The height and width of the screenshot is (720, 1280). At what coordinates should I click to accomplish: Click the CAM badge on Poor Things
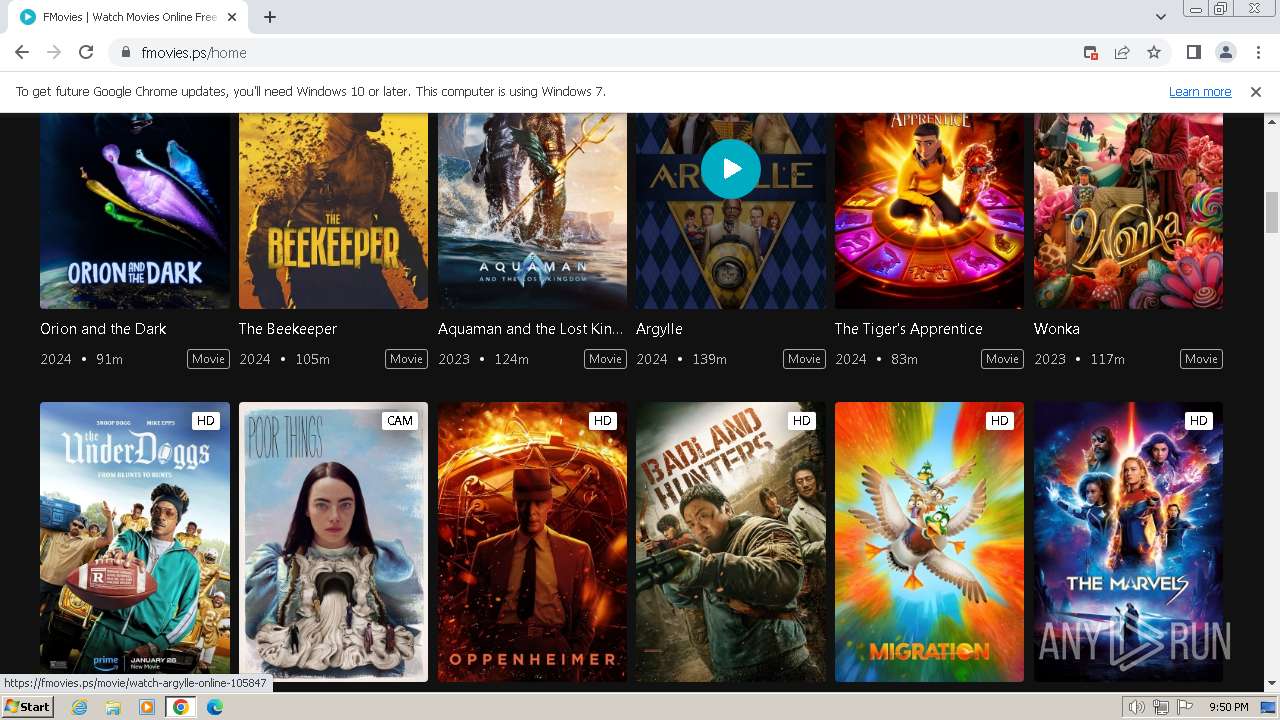(x=400, y=421)
